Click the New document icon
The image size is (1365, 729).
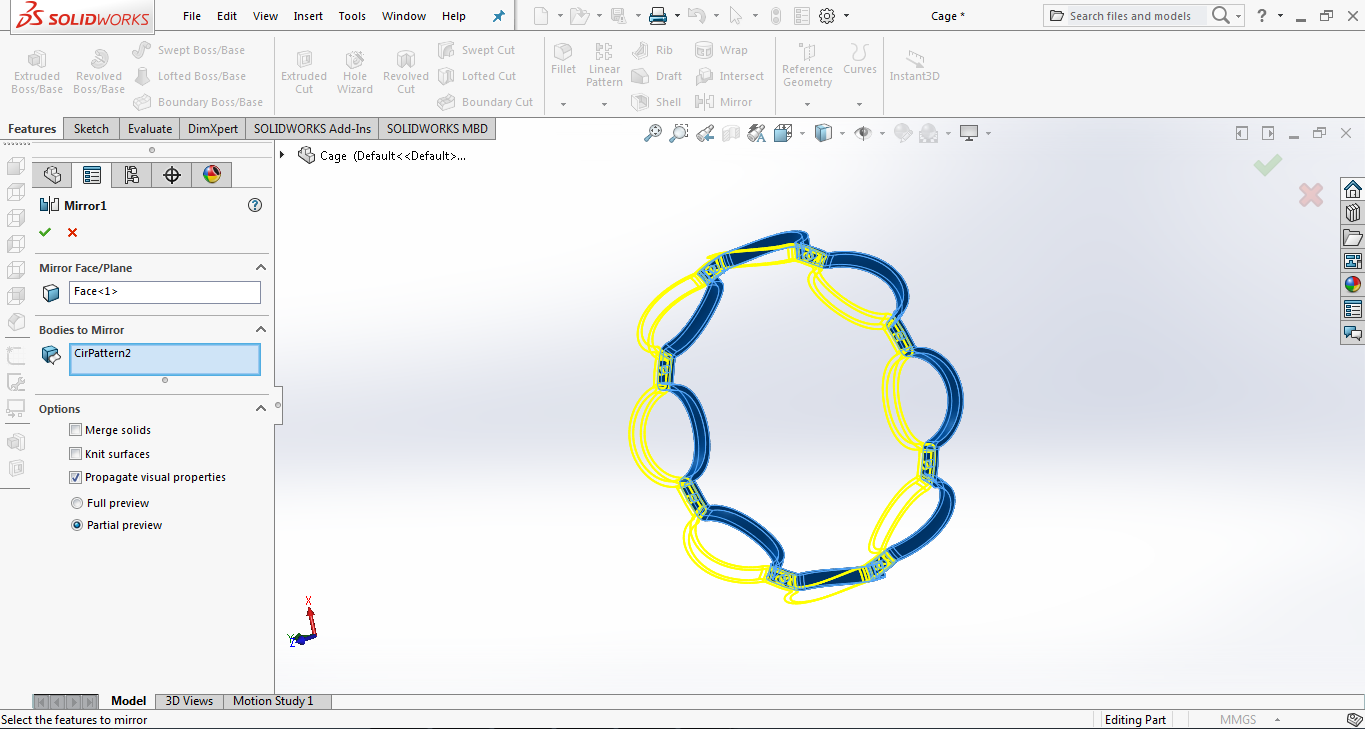pos(541,16)
